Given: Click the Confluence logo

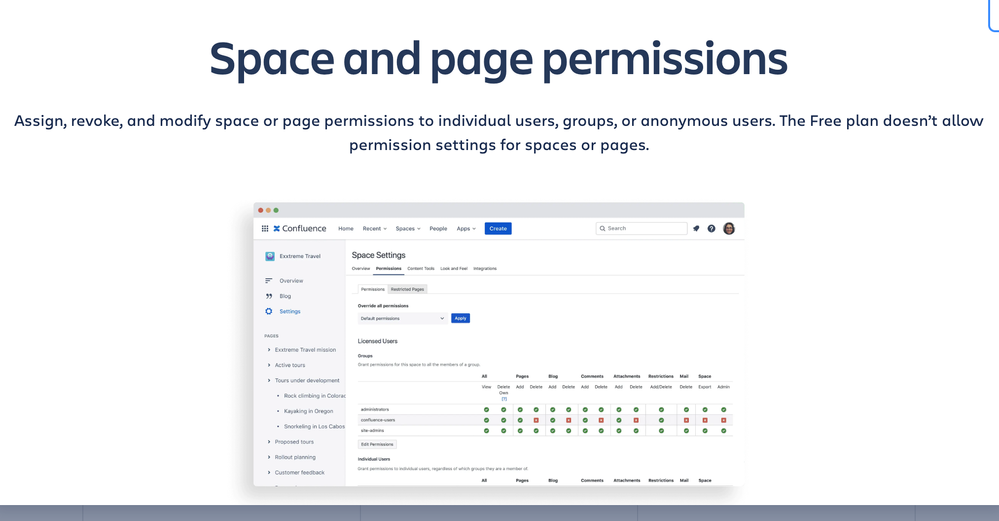Looking at the screenshot, I should (299, 229).
